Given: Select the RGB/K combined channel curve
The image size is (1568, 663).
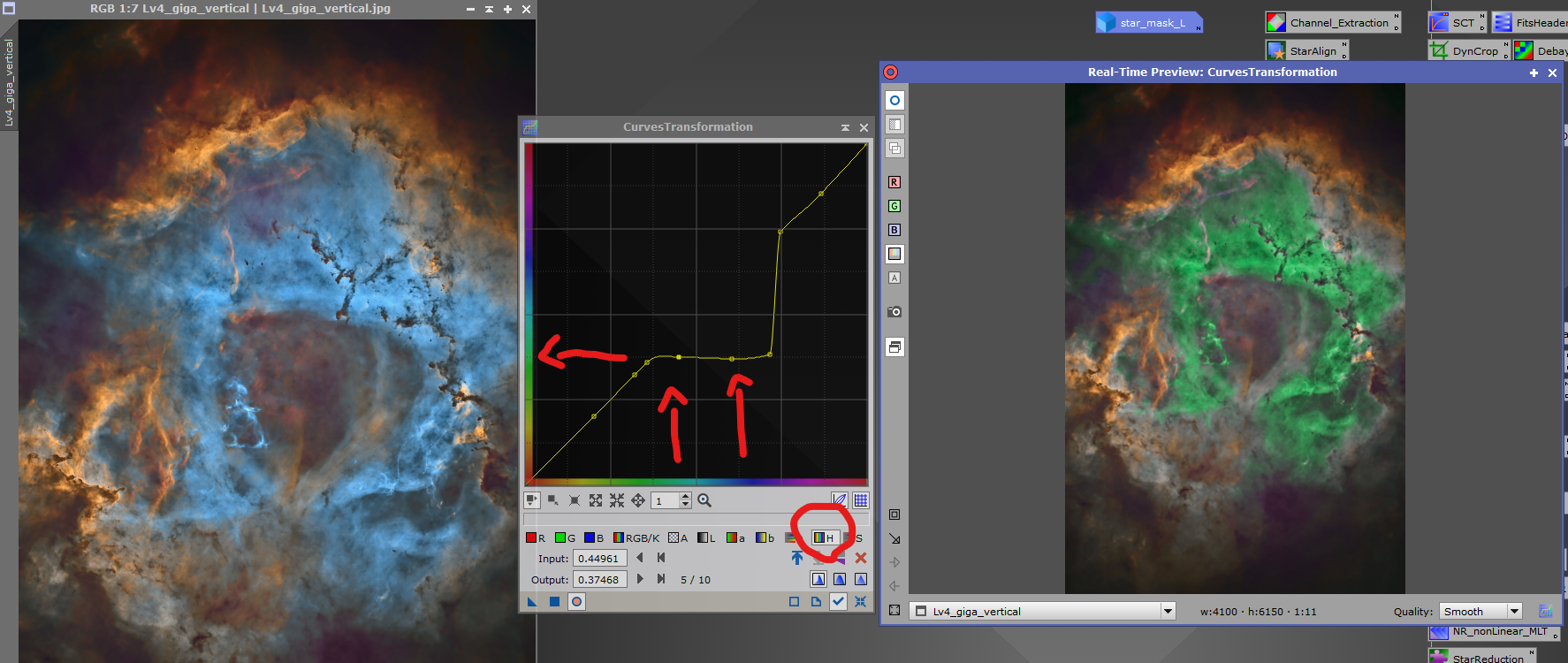Looking at the screenshot, I should coord(636,537).
